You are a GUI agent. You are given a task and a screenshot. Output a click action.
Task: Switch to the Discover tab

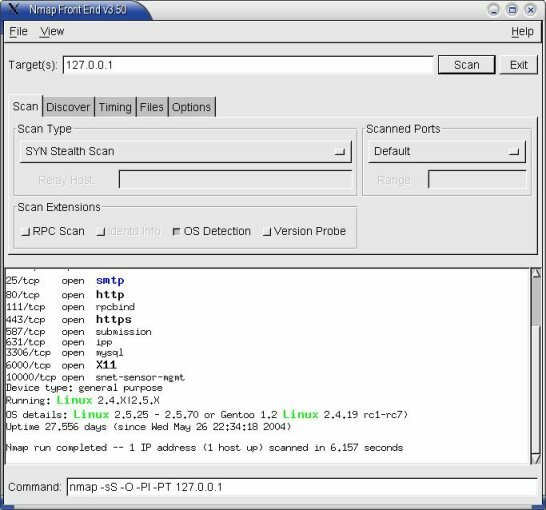coord(68,107)
